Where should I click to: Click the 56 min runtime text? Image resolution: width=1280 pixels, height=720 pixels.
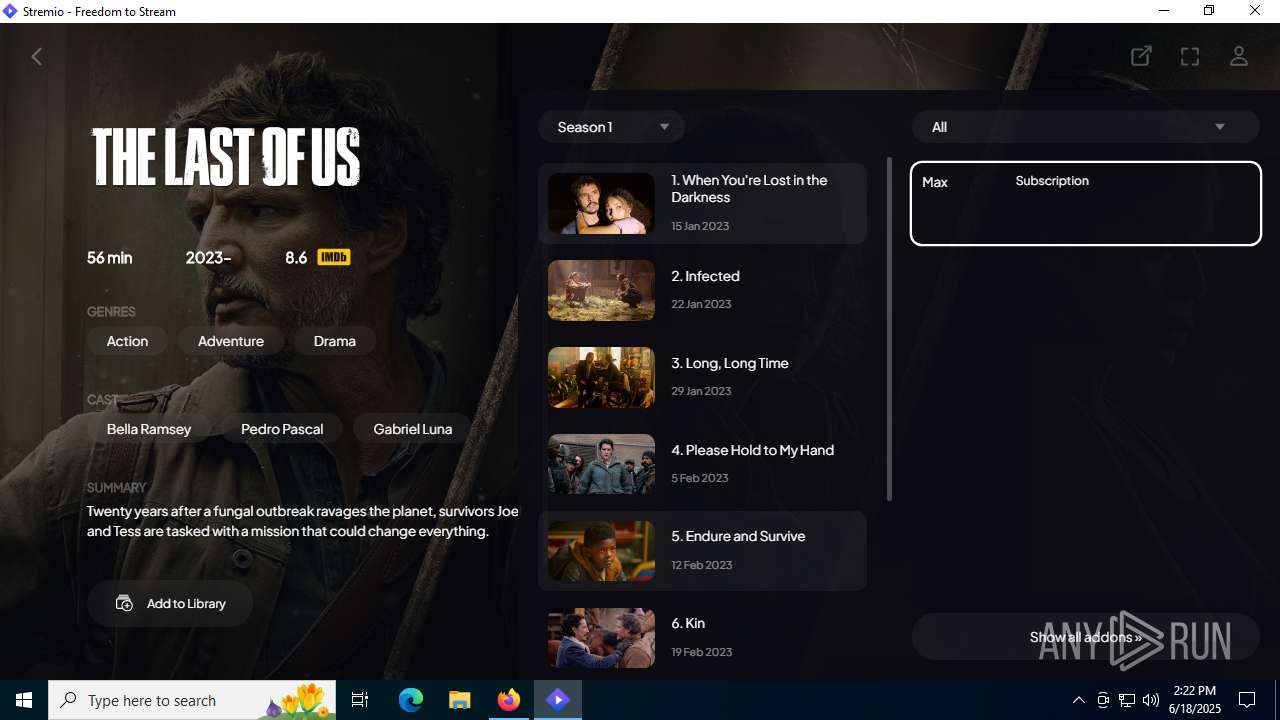109,258
